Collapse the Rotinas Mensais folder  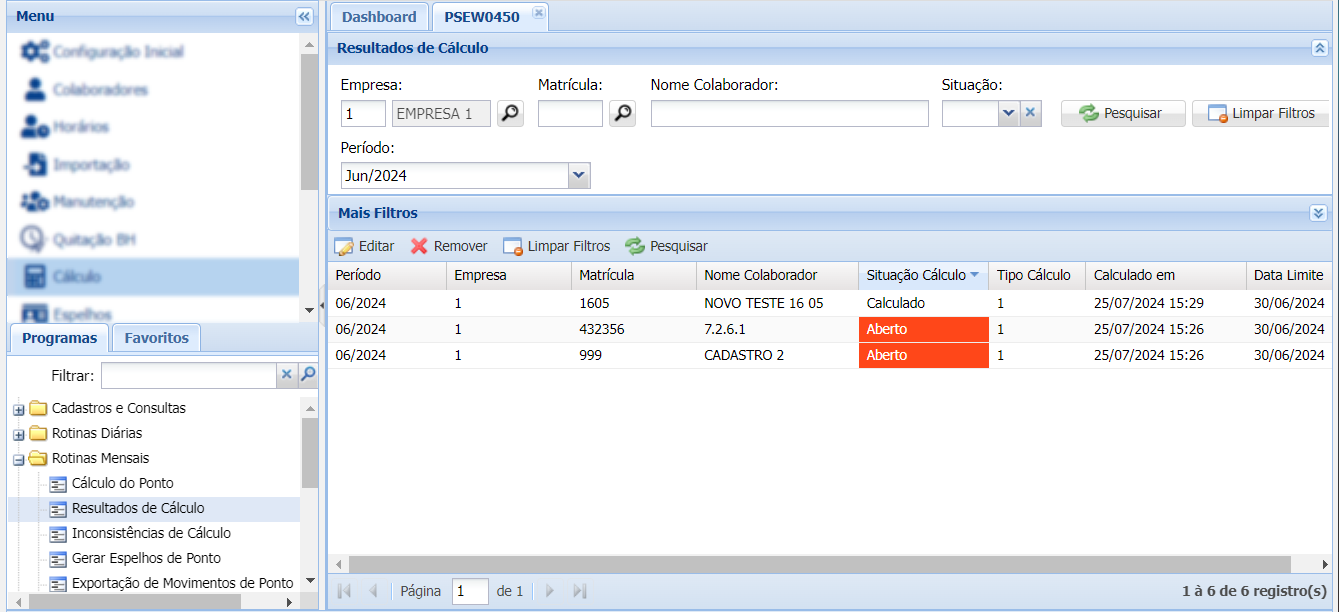pyautogui.click(x=18, y=459)
